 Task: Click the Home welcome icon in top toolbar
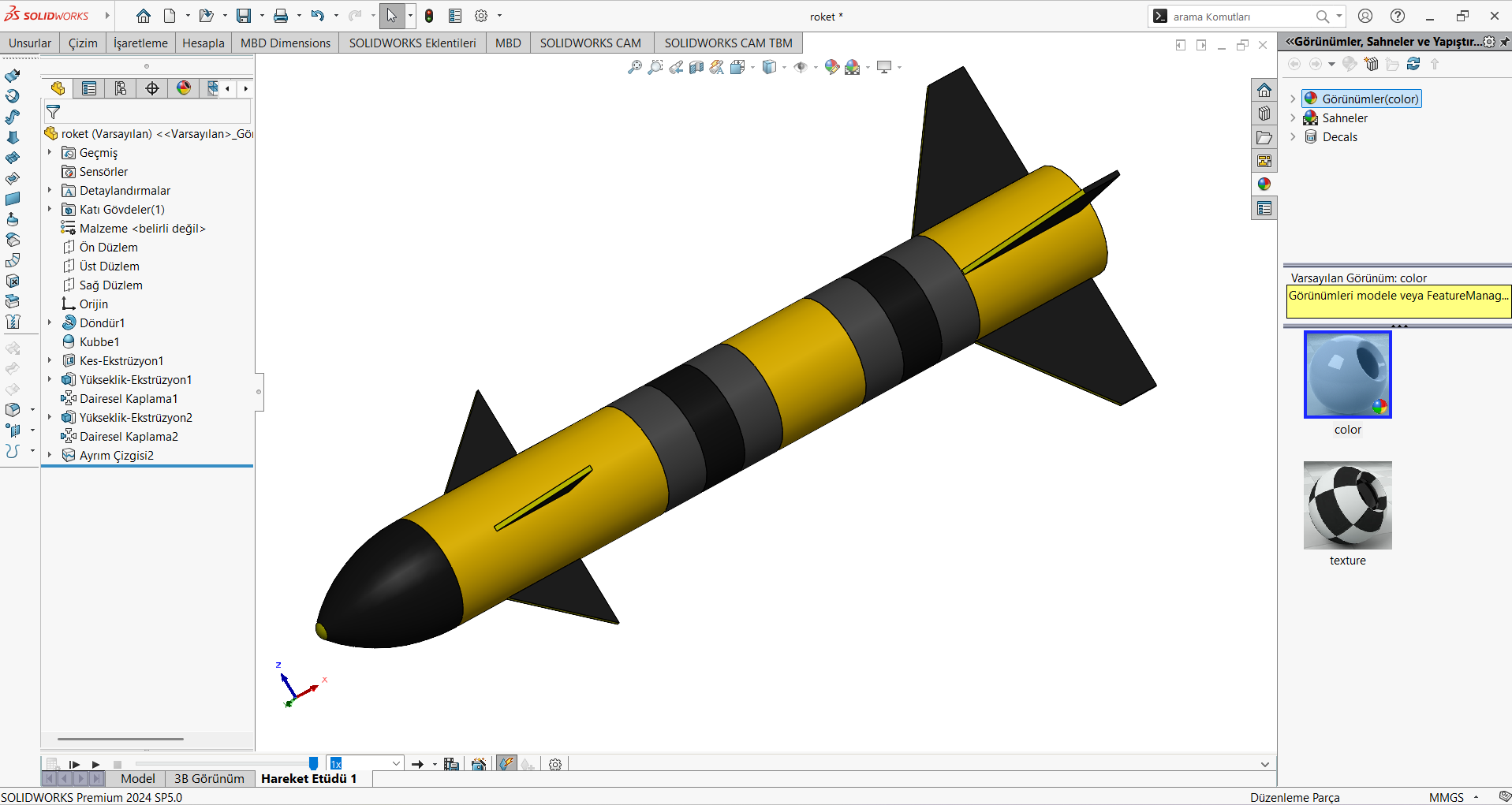pyautogui.click(x=143, y=16)
